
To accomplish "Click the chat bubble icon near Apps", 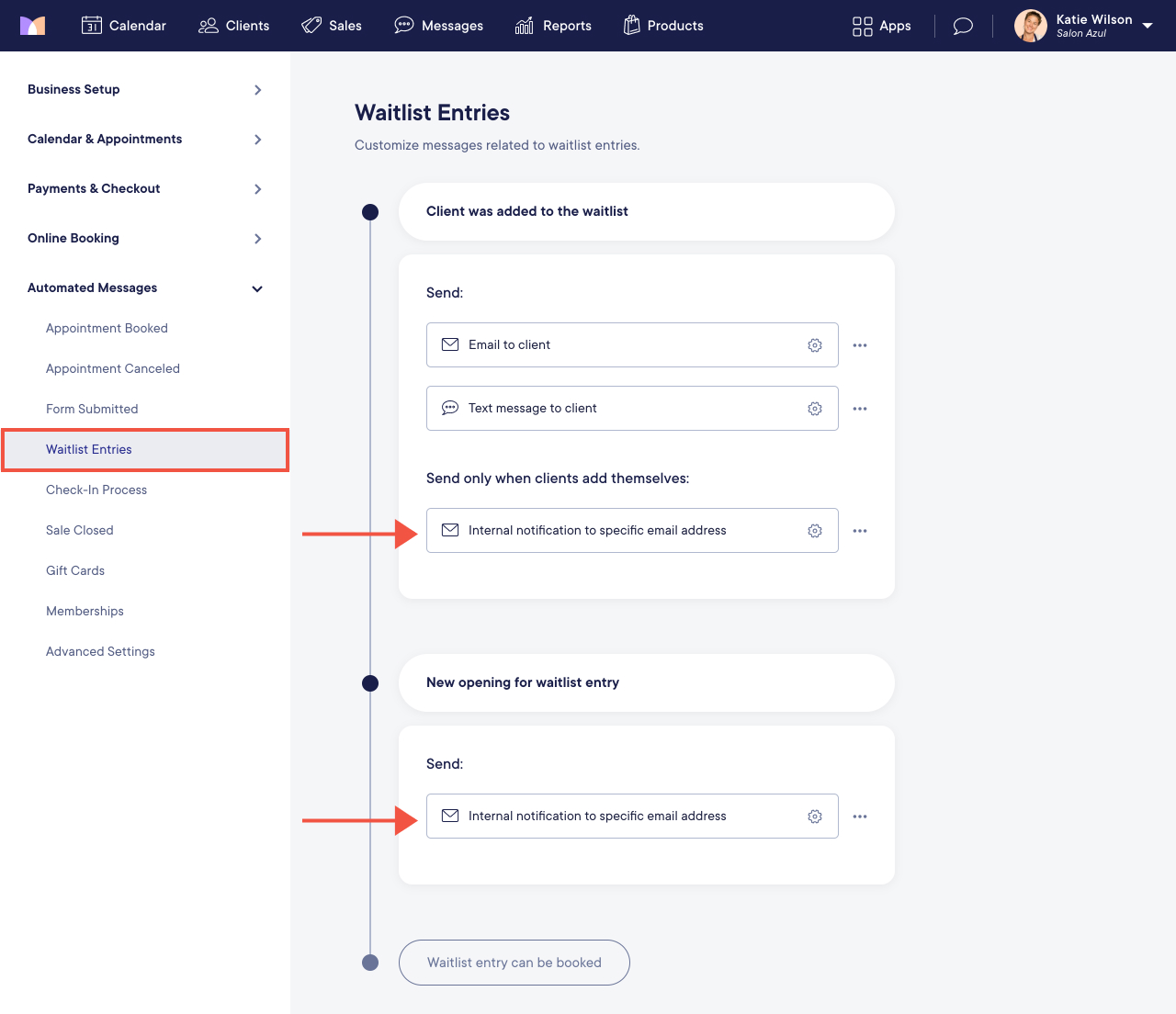I will pyautogui.click(x=962, y=26).
